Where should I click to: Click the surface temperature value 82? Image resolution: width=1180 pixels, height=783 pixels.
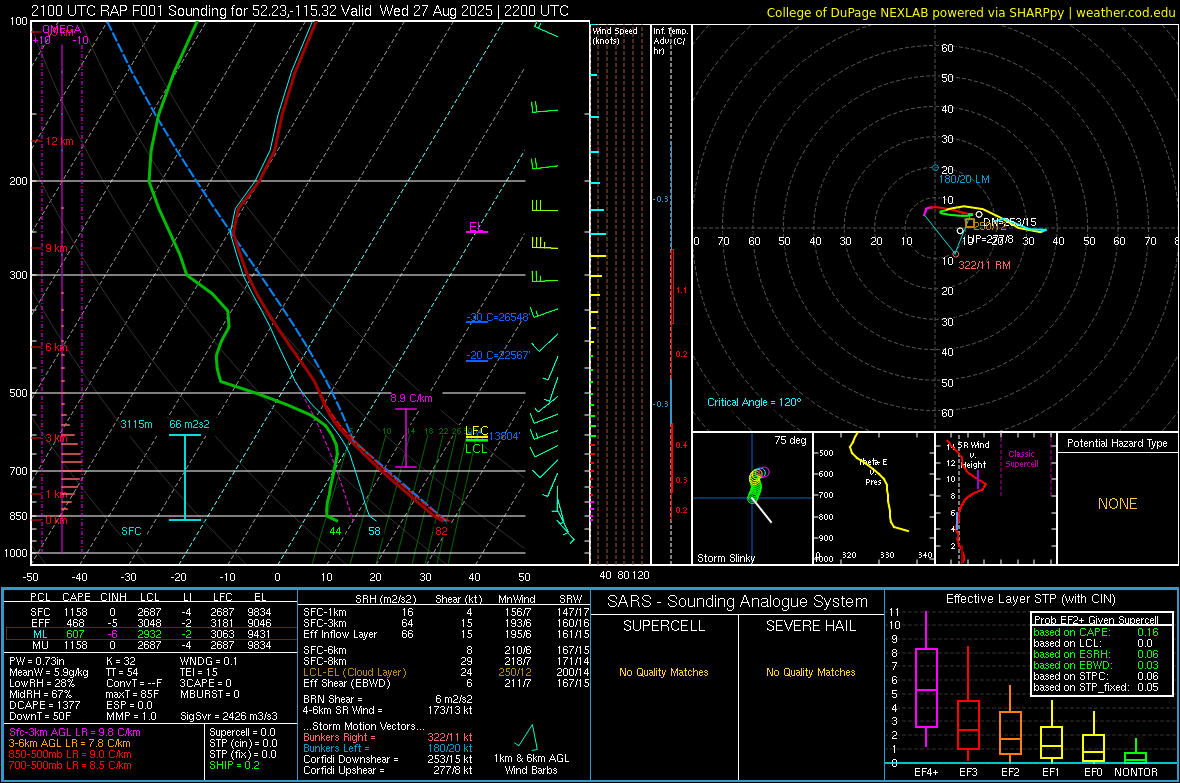(x=441, y=531)
